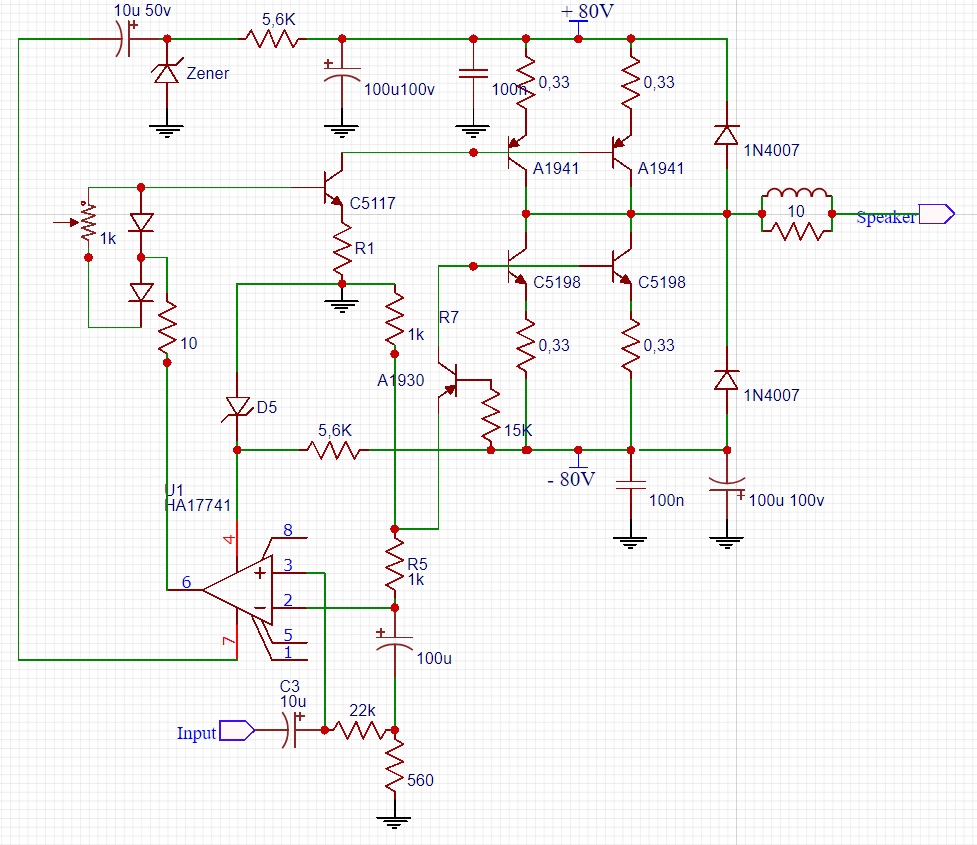Select the HA17741 op-amp symbol
The height and width of the screenshot is (845, 977).
point(237,590)
